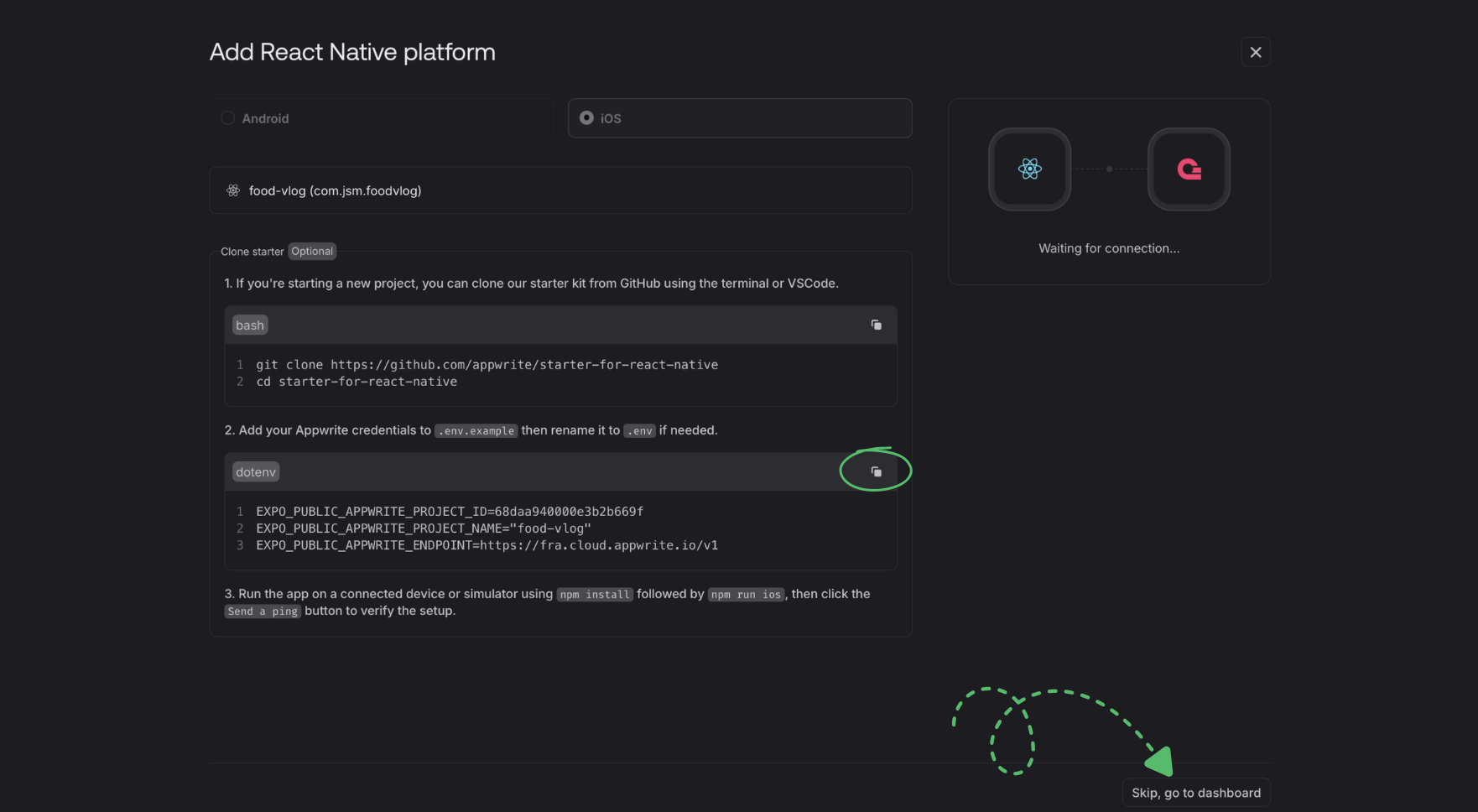
Task: Click the git clone command line
Action: click(487, 365)
